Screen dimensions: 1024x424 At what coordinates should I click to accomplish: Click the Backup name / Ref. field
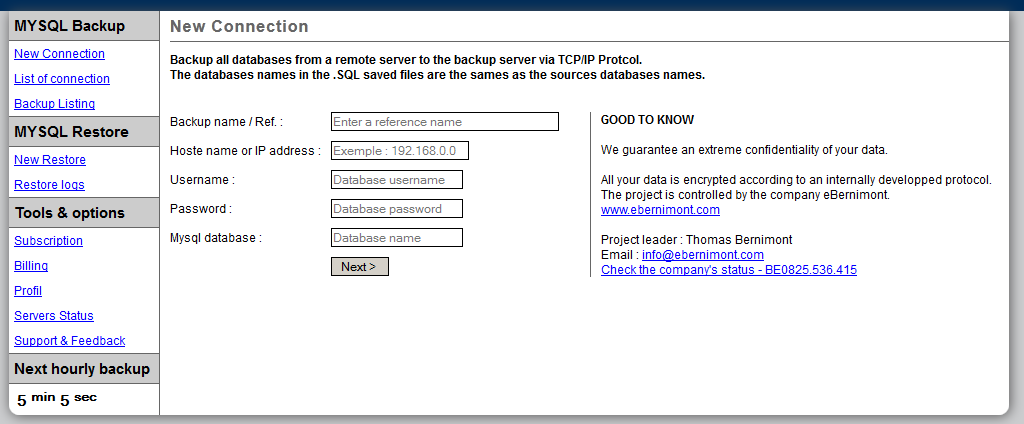[444, 122]
